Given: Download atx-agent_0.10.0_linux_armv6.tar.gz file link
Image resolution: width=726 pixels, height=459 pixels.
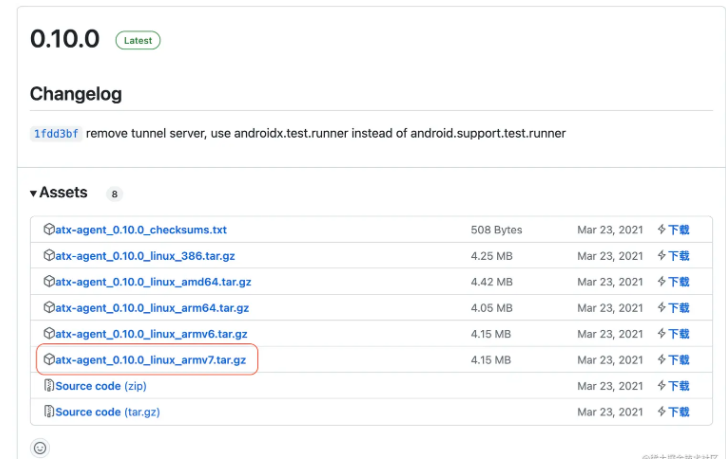Looking at the screenshot, I should (x=151, y=333).
